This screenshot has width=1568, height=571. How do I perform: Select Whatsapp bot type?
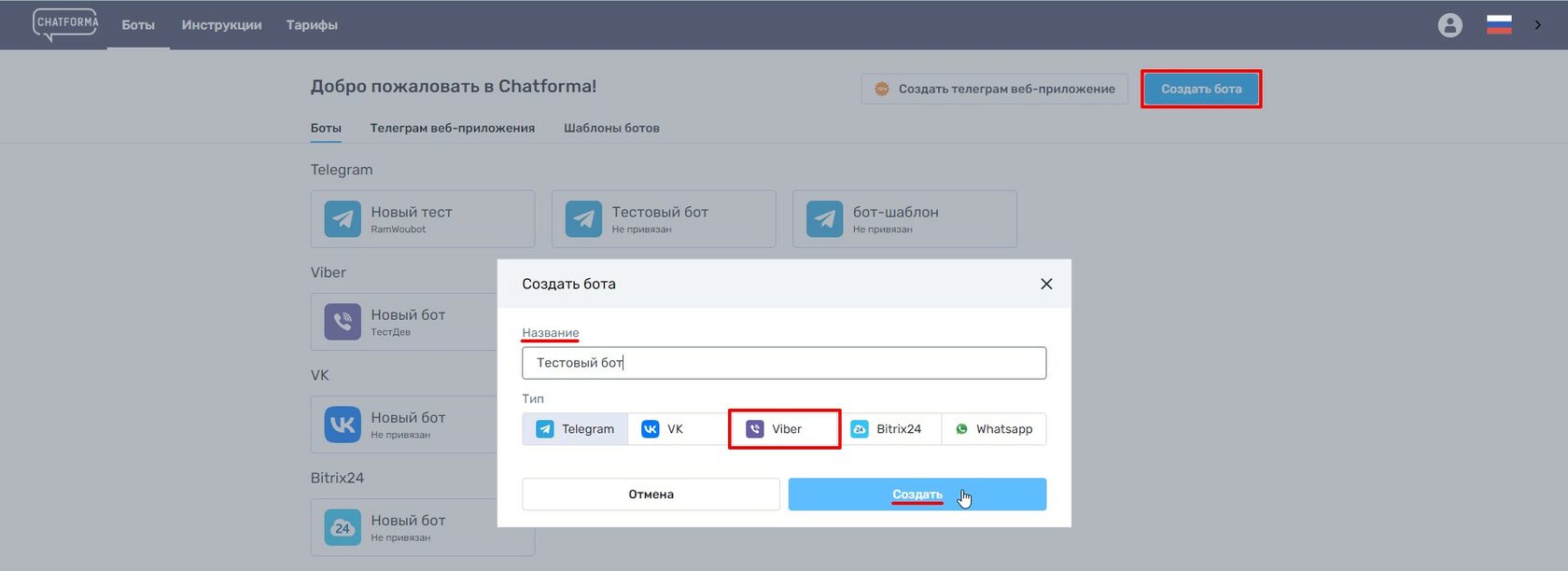tap(994, 429)
